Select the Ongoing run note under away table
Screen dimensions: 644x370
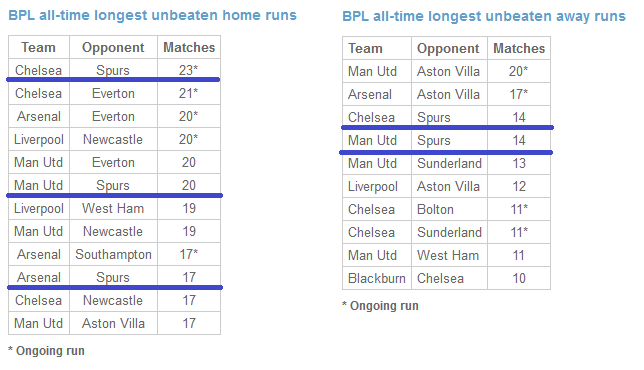(380, 306)
